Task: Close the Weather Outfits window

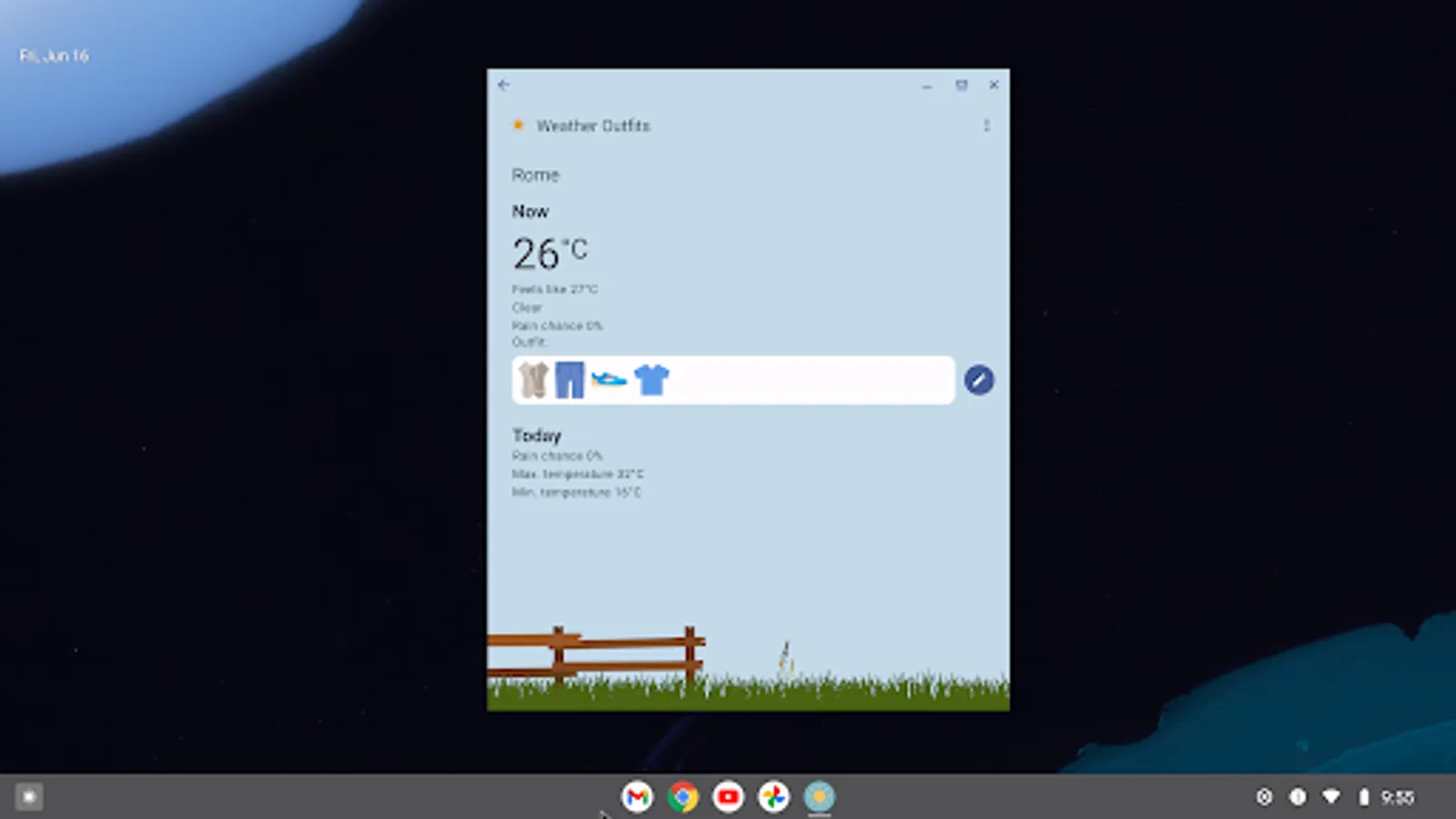Action: click(x=994, y=85)
